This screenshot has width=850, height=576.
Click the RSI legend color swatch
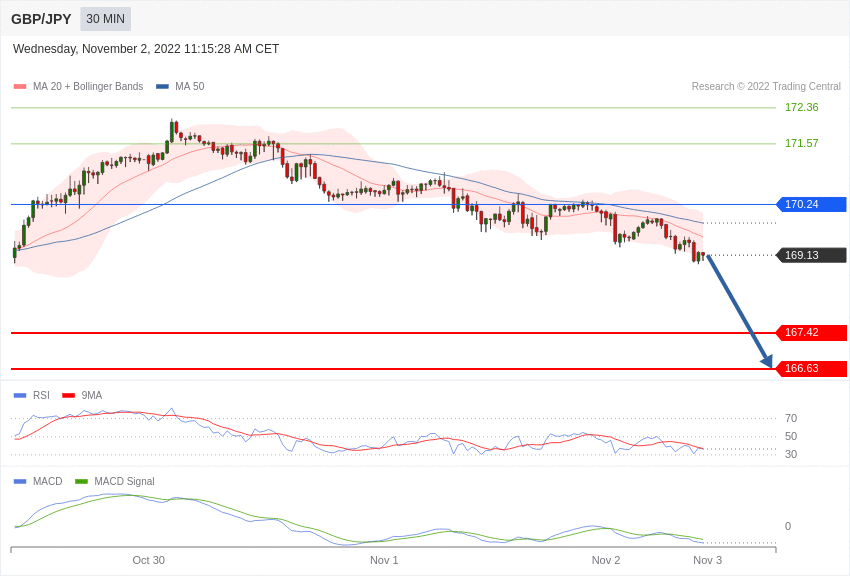click(x=20, y=396)
